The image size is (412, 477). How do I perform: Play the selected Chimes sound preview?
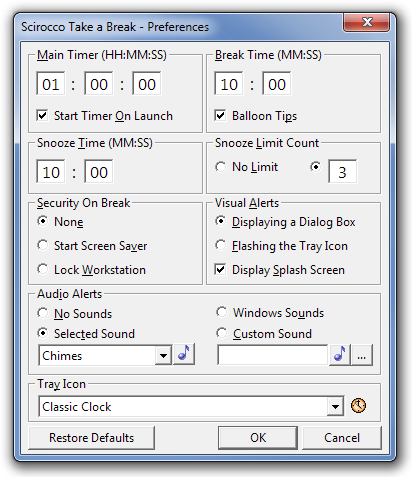click(x=184, y=355)
